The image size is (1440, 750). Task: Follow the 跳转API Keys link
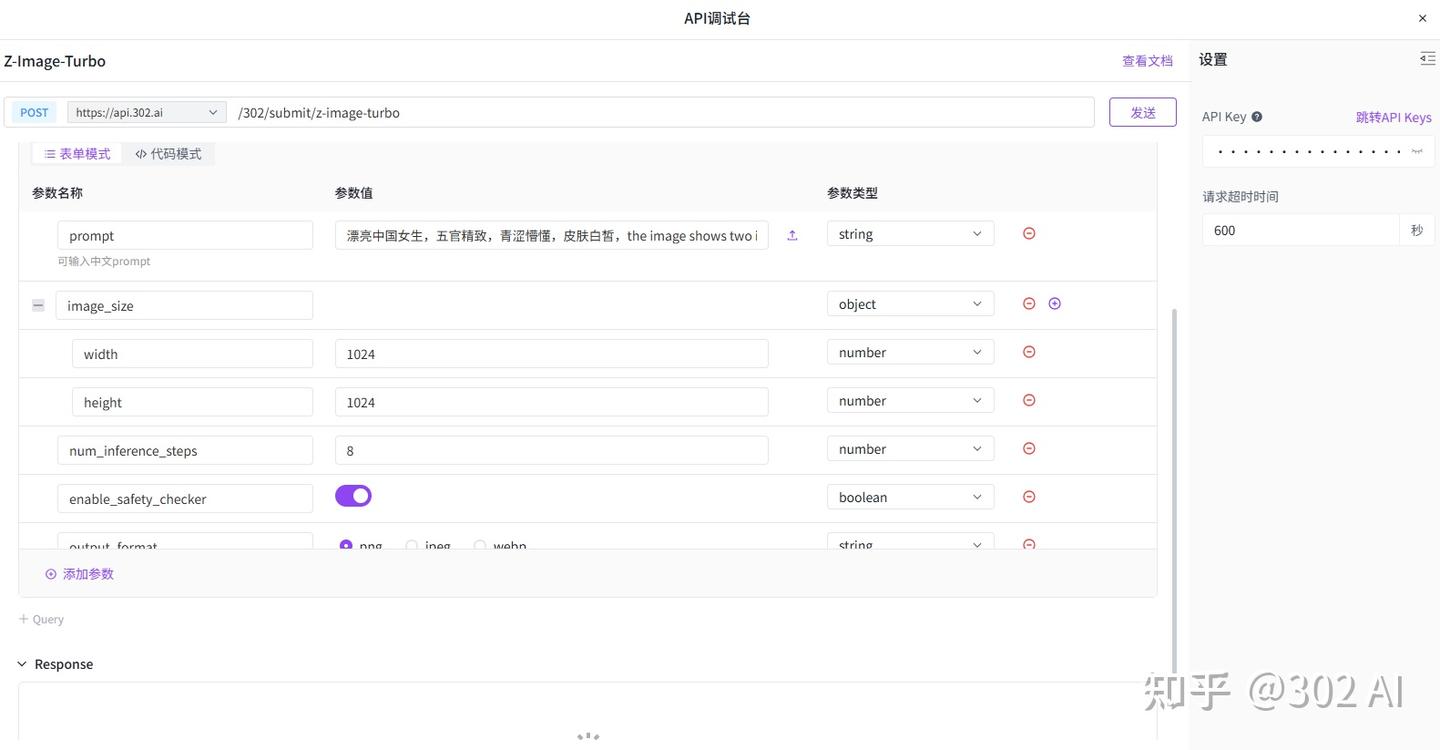click(x=1394, y=117)
